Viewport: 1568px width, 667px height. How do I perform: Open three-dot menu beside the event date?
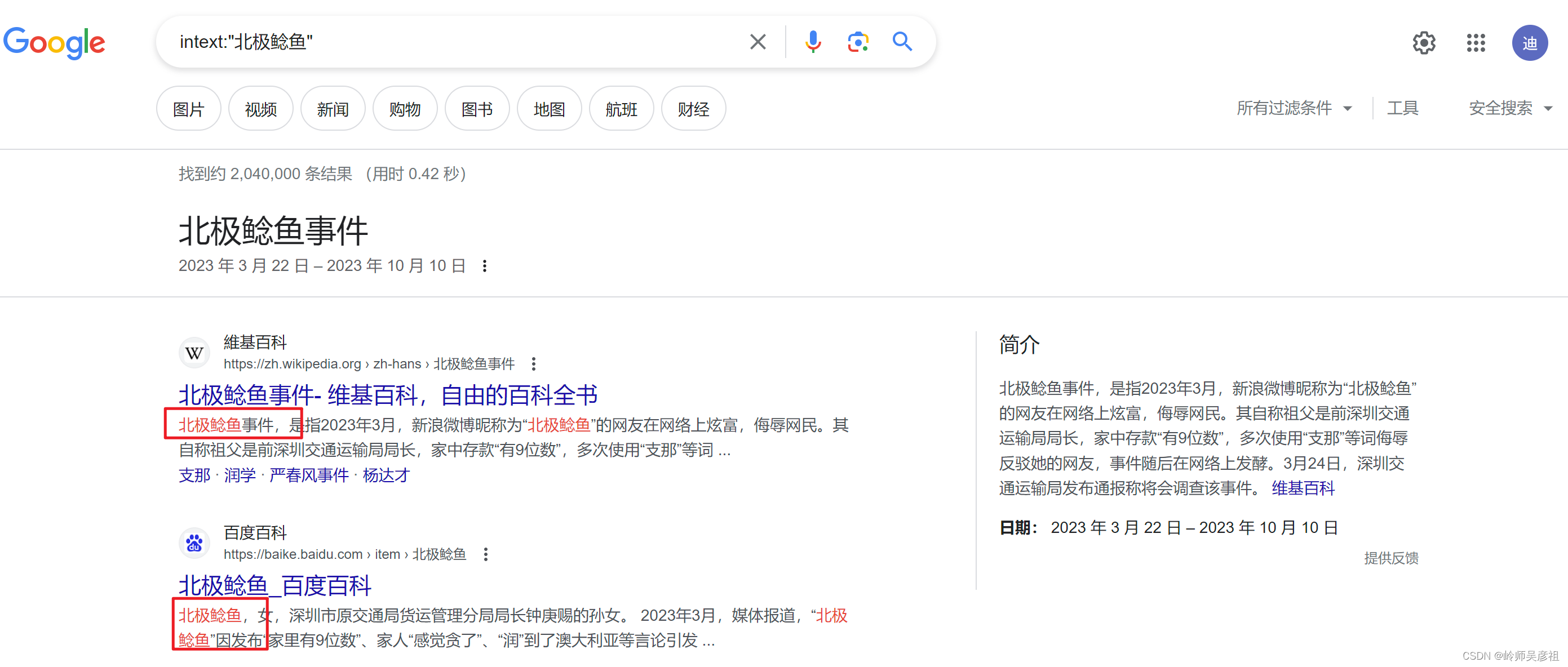point(485,266)
